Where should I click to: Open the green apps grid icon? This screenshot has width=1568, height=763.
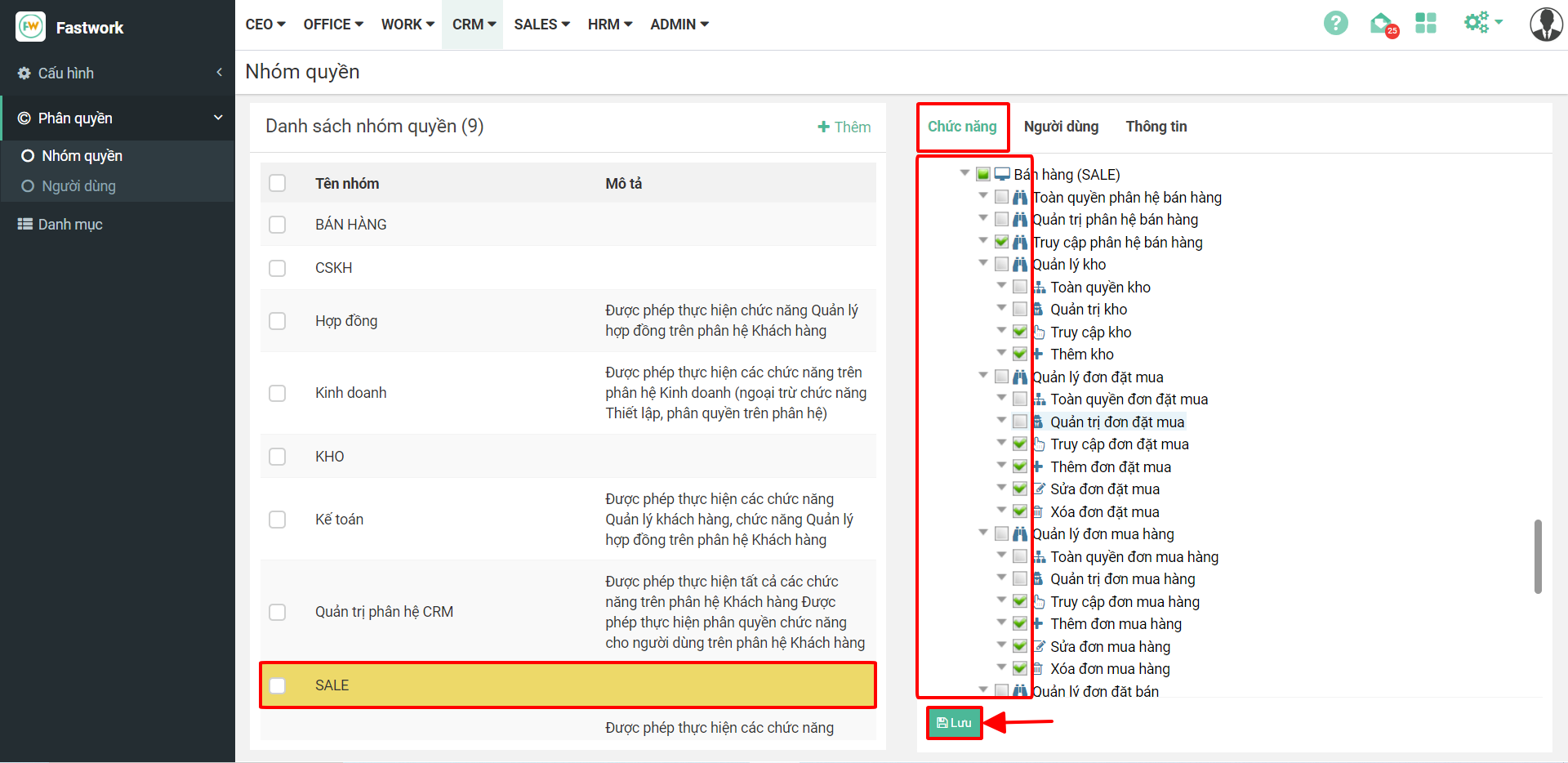coord(1426,23)
